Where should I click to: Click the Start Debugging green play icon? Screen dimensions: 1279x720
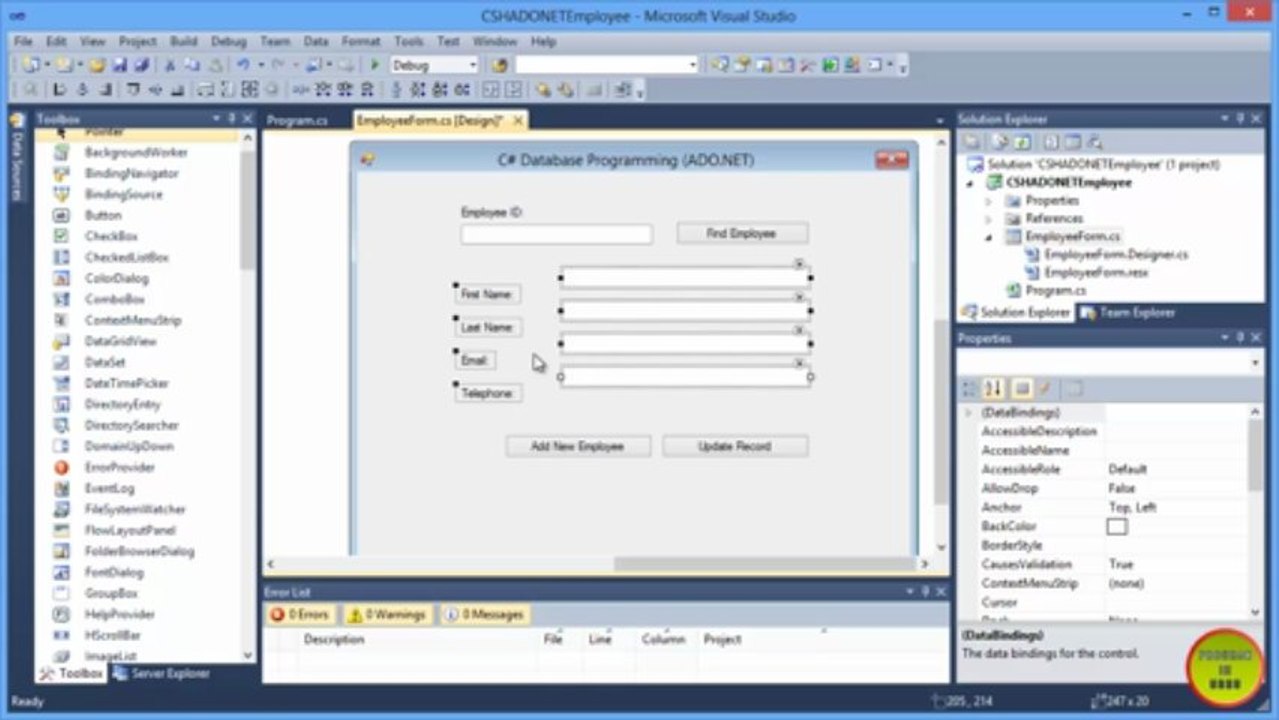click(375, 65)
